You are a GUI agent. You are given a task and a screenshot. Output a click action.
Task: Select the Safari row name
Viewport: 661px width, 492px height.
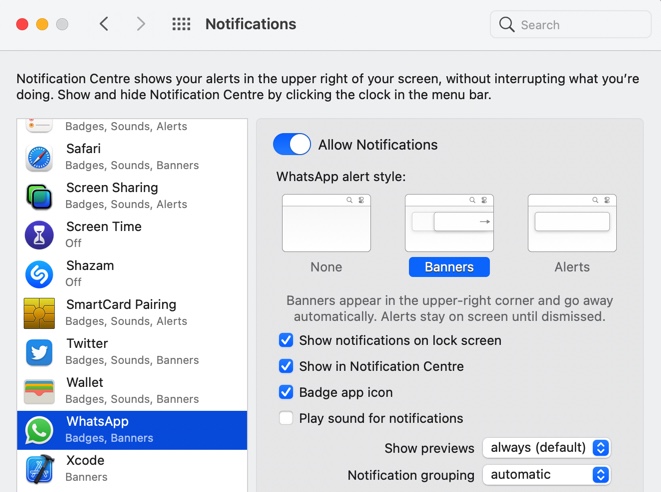(x=83, y=148)
